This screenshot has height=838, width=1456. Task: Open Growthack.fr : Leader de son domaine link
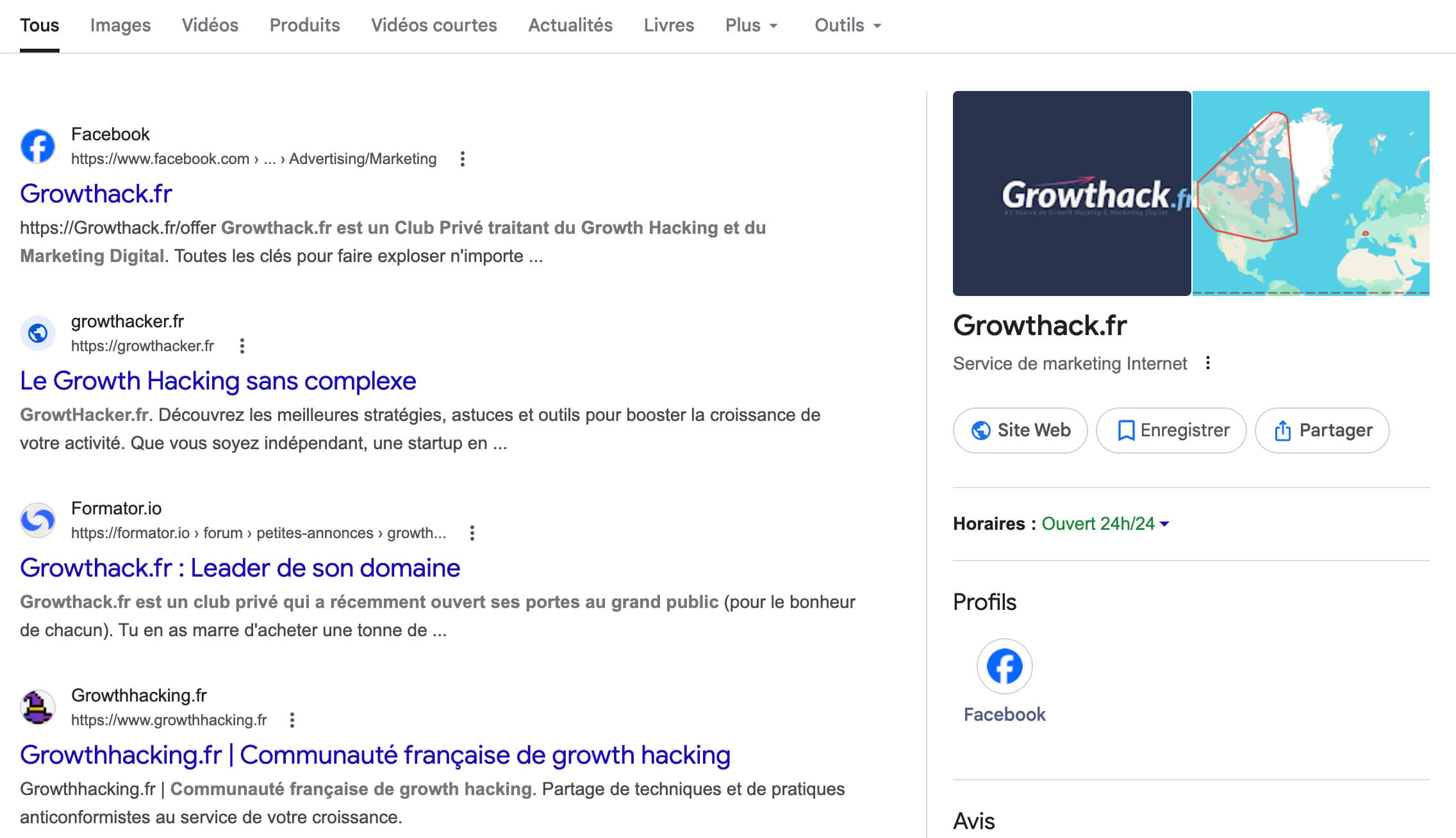[240, 568]
